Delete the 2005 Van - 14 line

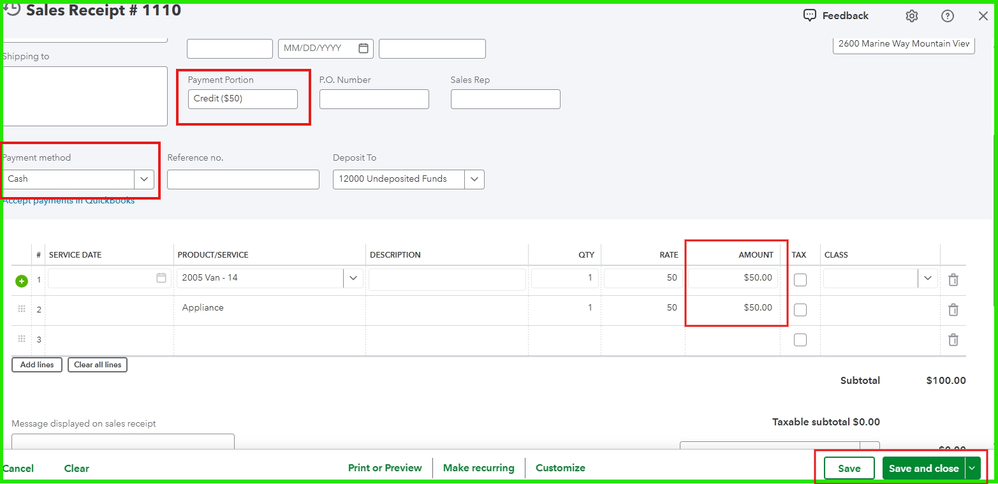click(x=953, y=279)
